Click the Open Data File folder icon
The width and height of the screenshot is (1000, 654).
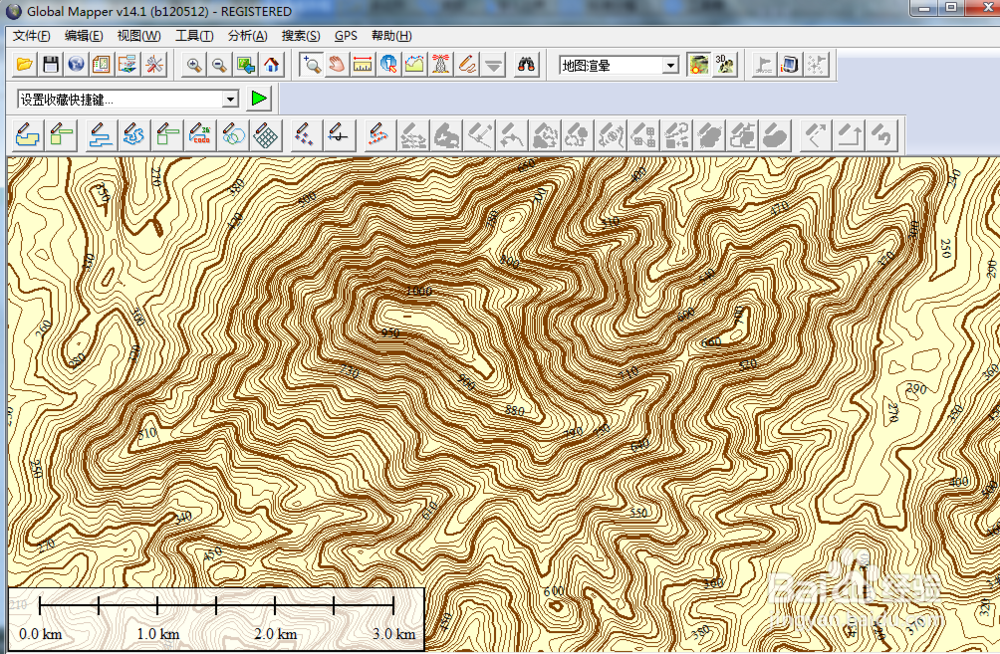(x=24, y=65)
